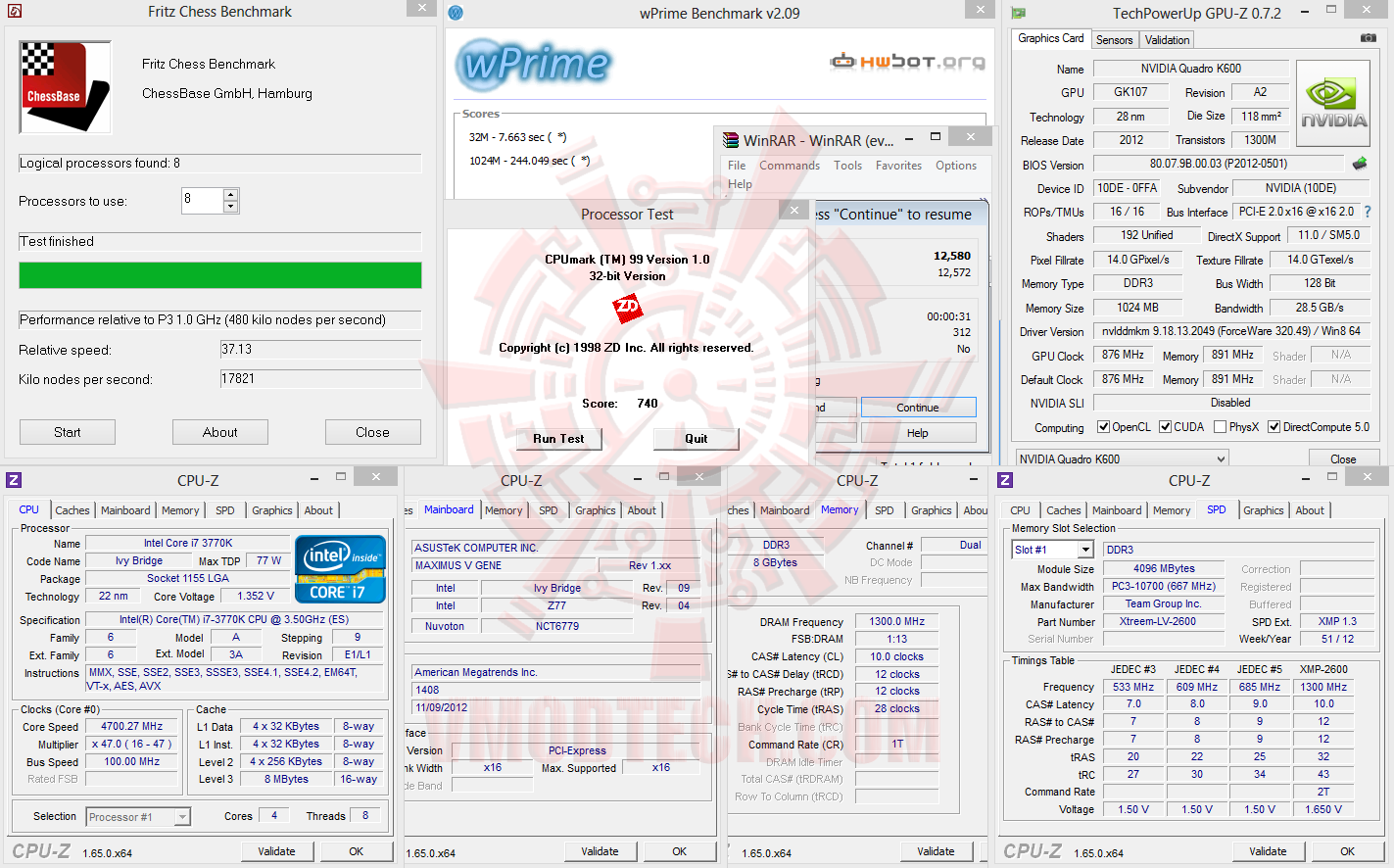Click the Core Speed value 4700.27 MHz
Viewport: 1394px width, 868px height.
click(132, 727)
